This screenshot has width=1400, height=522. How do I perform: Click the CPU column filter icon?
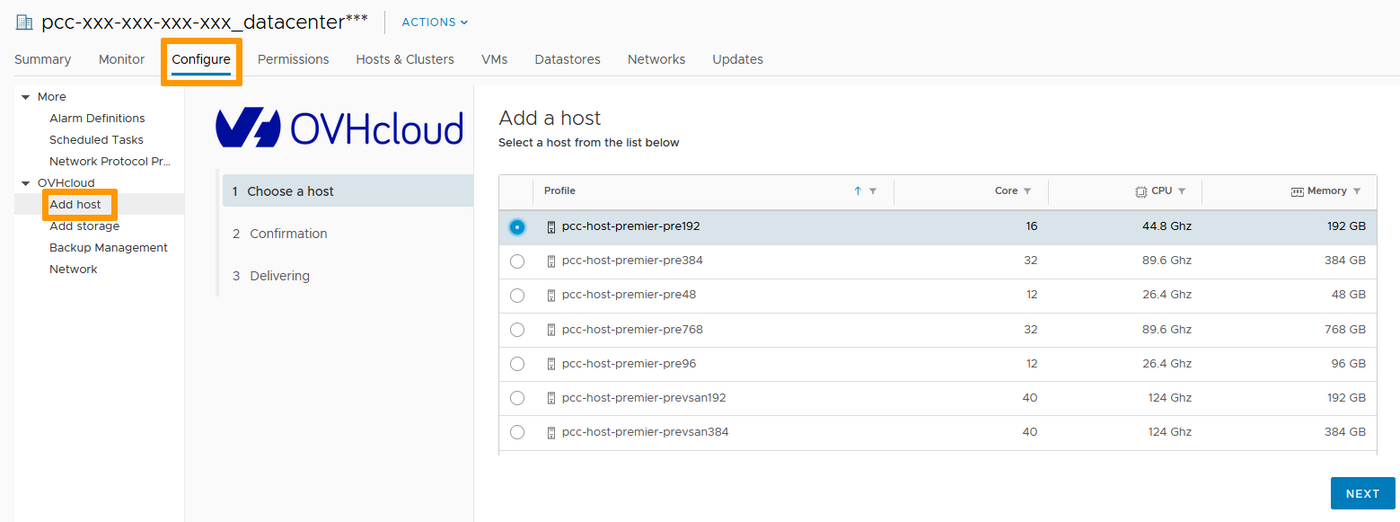1181,191
